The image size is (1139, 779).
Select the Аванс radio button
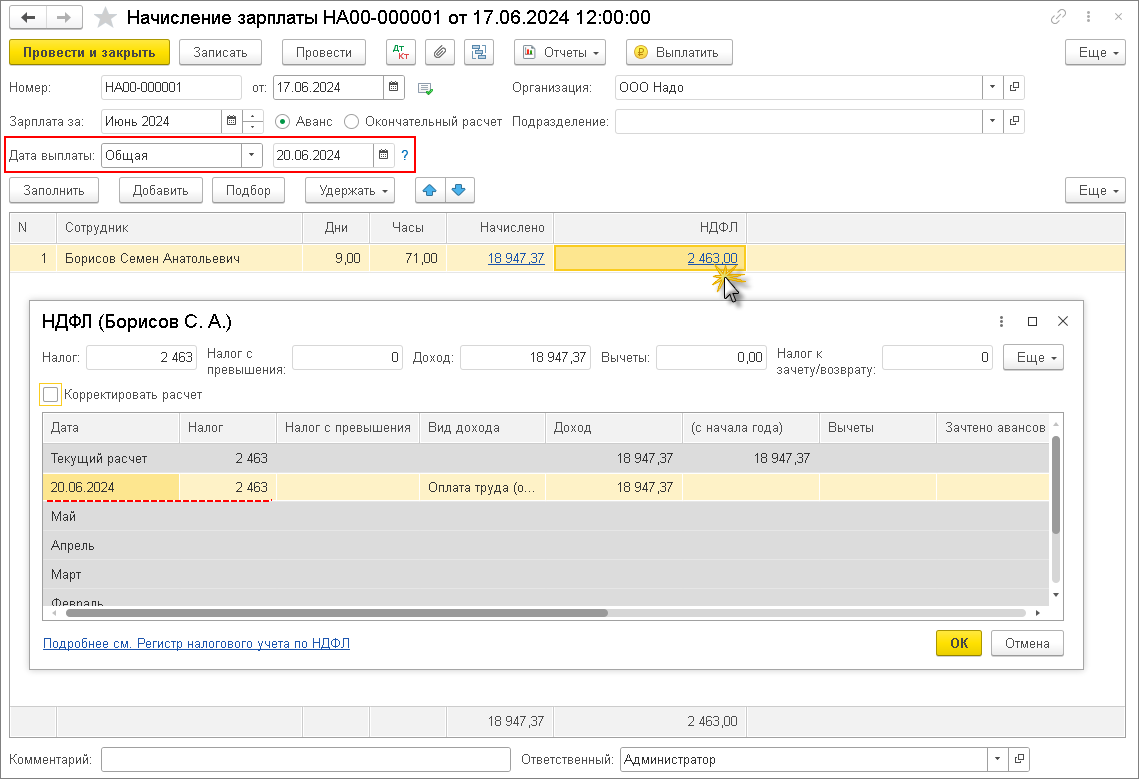point(282,121)
